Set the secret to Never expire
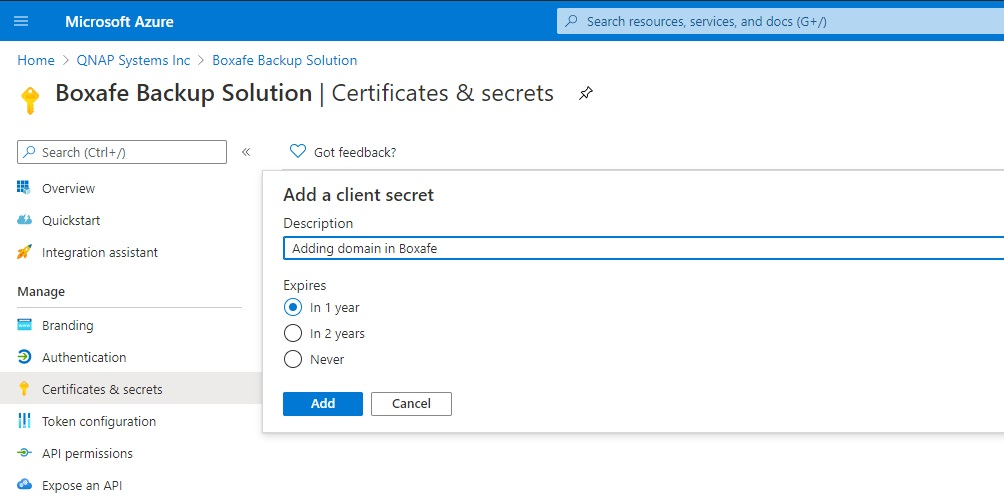Screen dimensions: 1004x500 click(293, 360)
